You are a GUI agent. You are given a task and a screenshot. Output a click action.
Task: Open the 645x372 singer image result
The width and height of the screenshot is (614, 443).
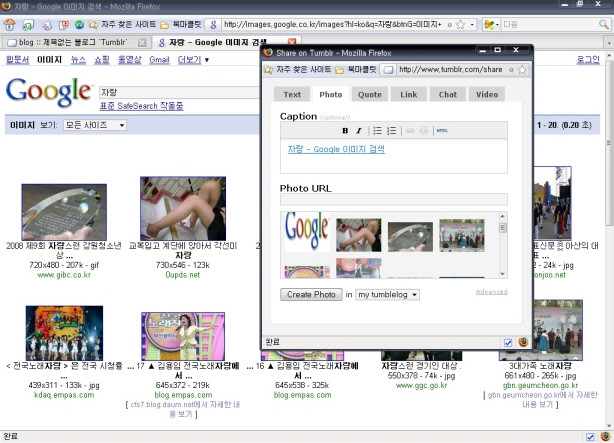[x=183, y=336]
